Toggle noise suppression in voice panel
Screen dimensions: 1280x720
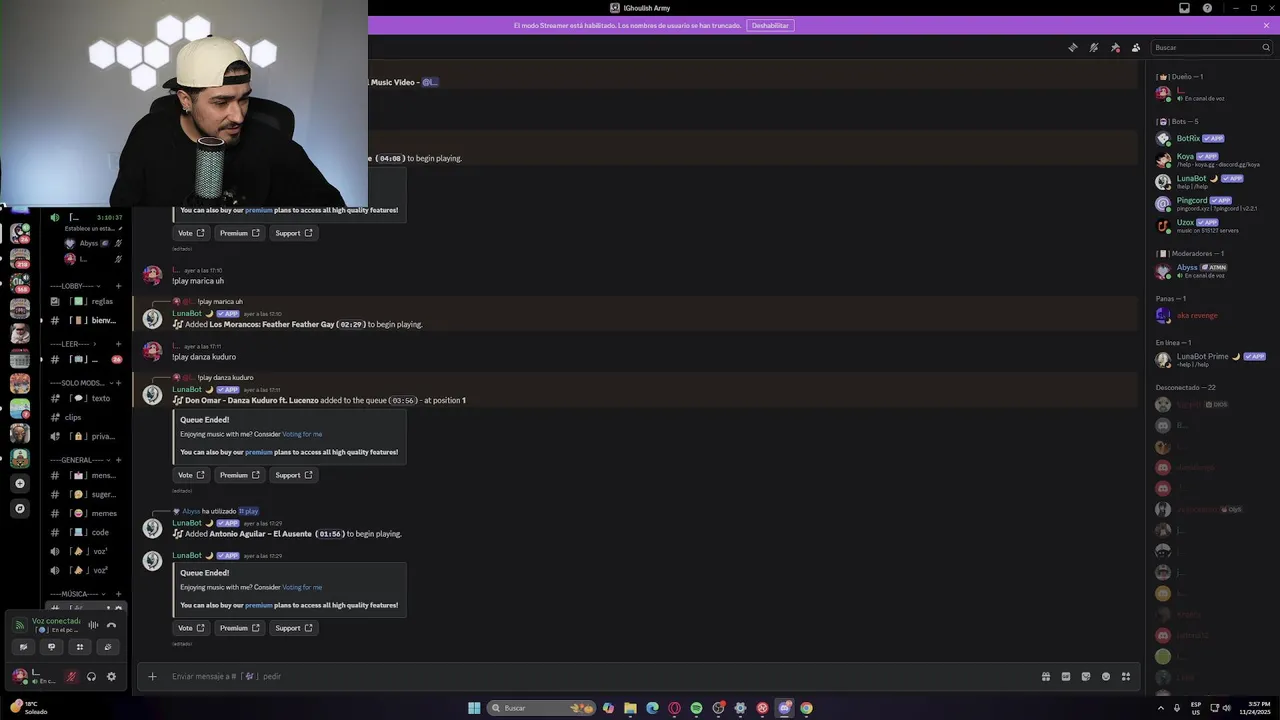click(x=93, y=625)
